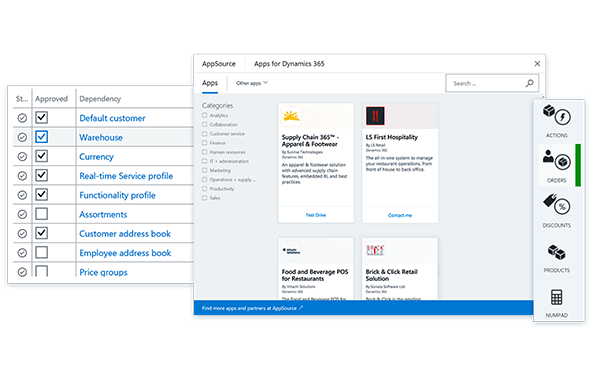Open the Discounts icon in POS panel
The height and width of the screenshot is (366, 594).
click(556, 205)
